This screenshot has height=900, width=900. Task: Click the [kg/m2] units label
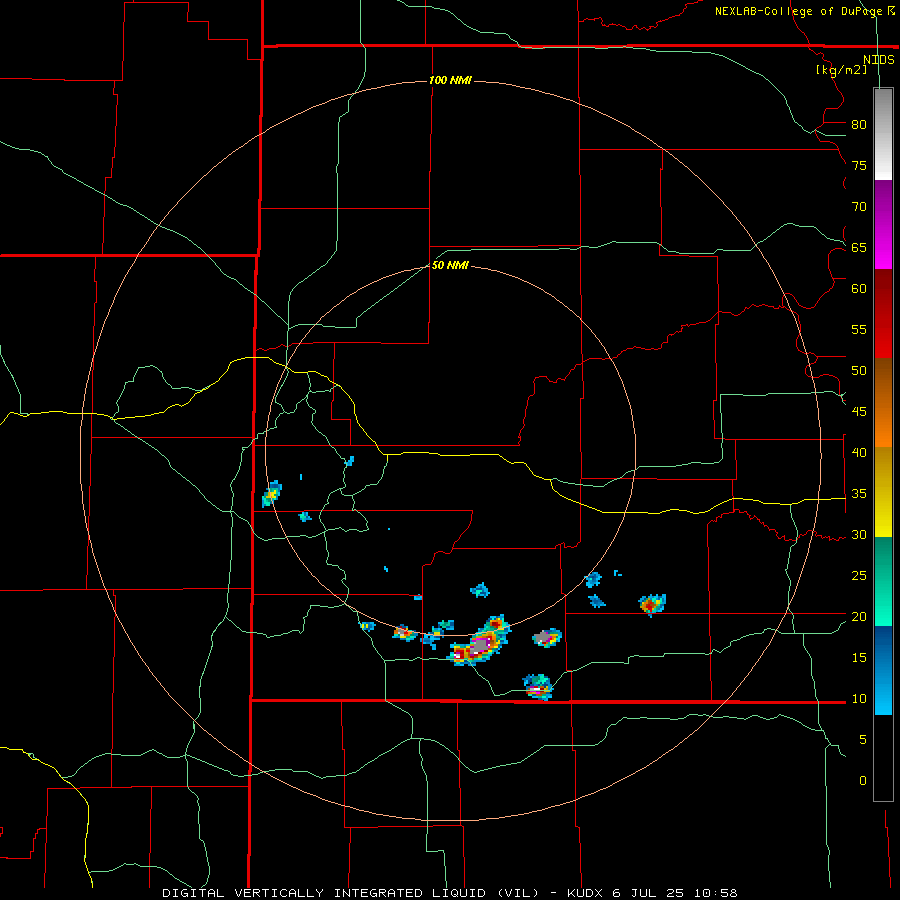[x=841, y=70]
